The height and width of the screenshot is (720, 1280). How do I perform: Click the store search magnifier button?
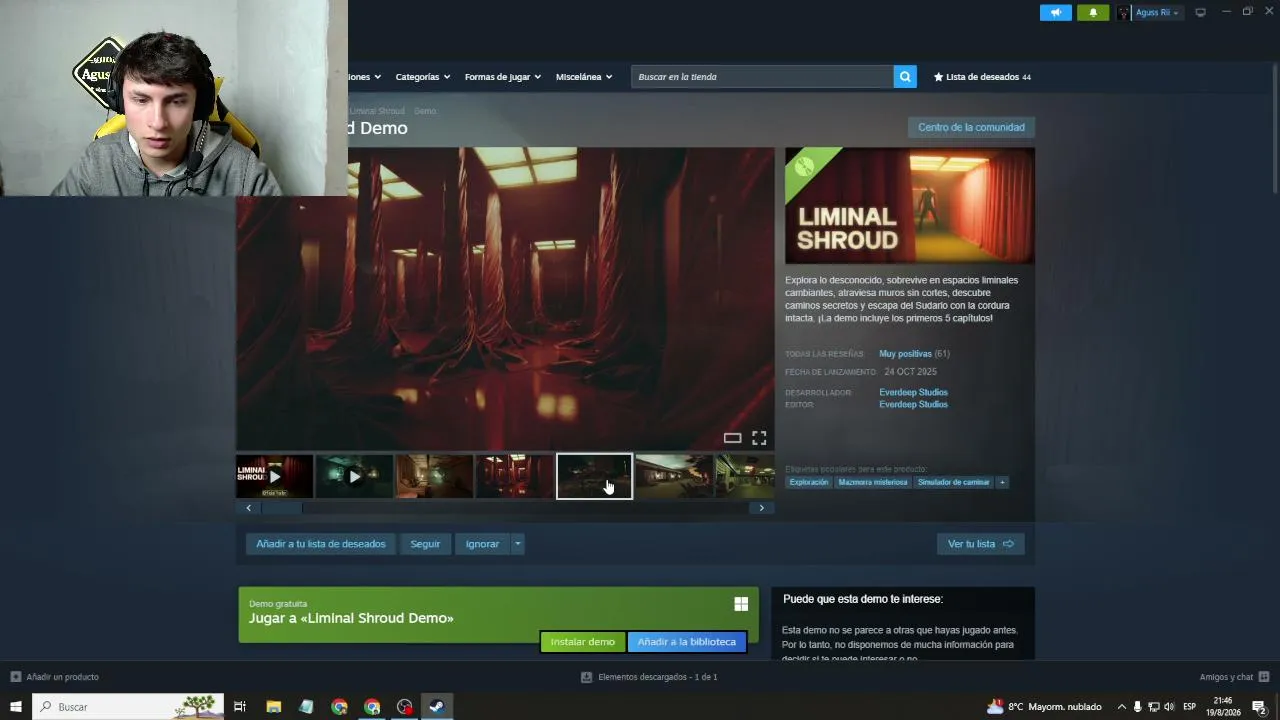905,77
